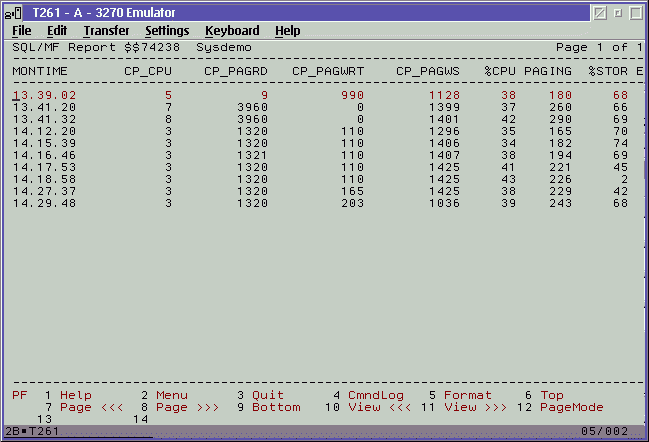The width and height of the screenshot is (649, 442).
Task: Click the PF 13 key number
Action: coord(44,419)
